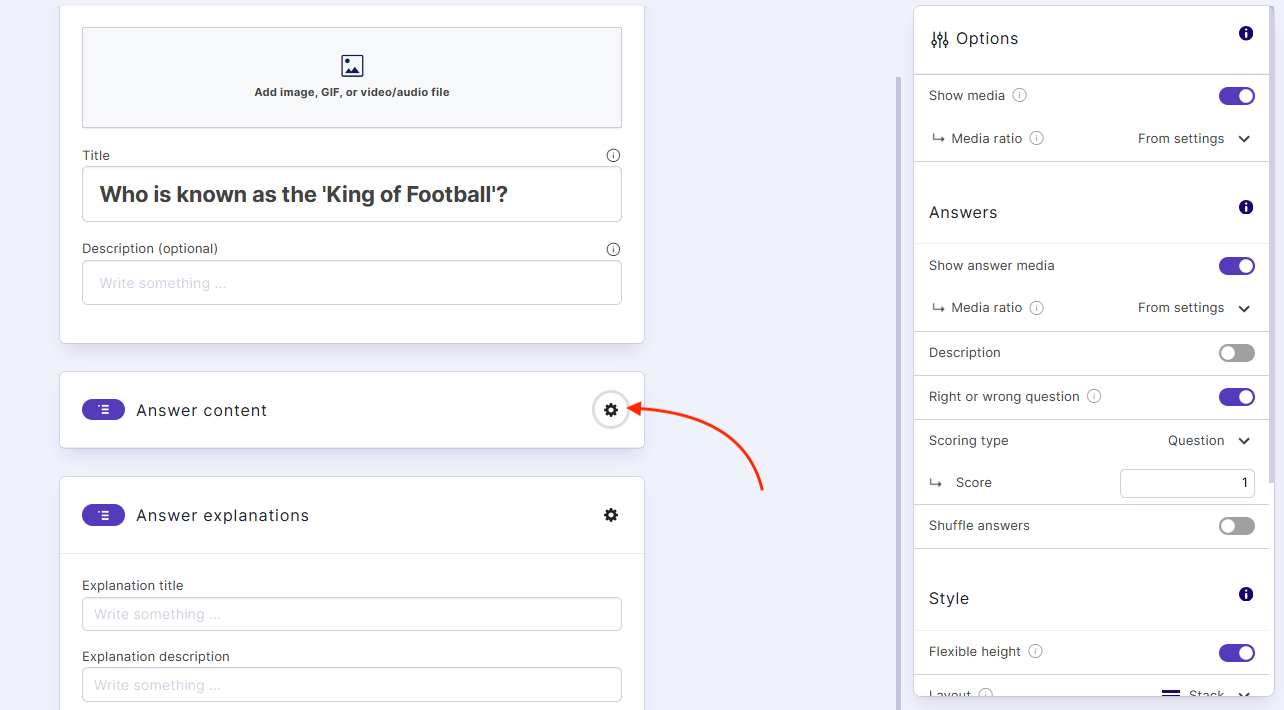This screenshot has width=1284, height=710.
Task: Click the Show media tooltip icon
Action: click(x=1018, y=95)
